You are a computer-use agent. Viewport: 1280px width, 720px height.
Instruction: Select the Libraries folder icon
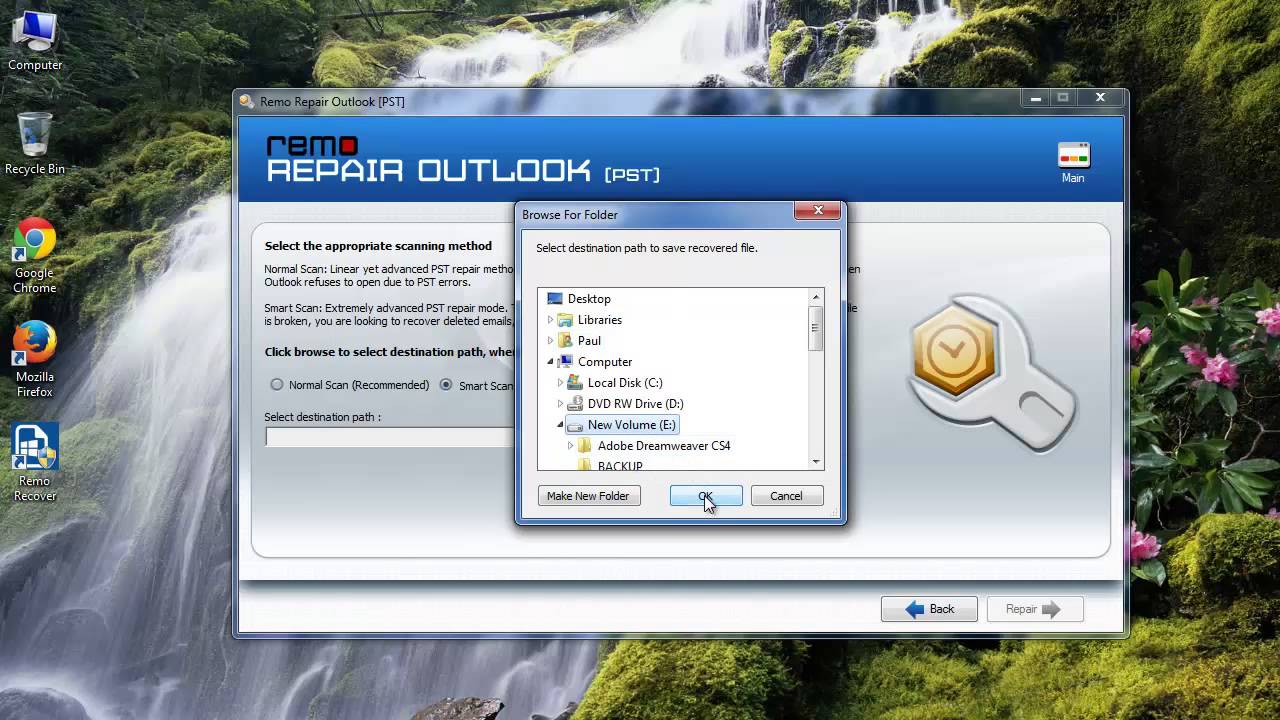pos(565,319)
